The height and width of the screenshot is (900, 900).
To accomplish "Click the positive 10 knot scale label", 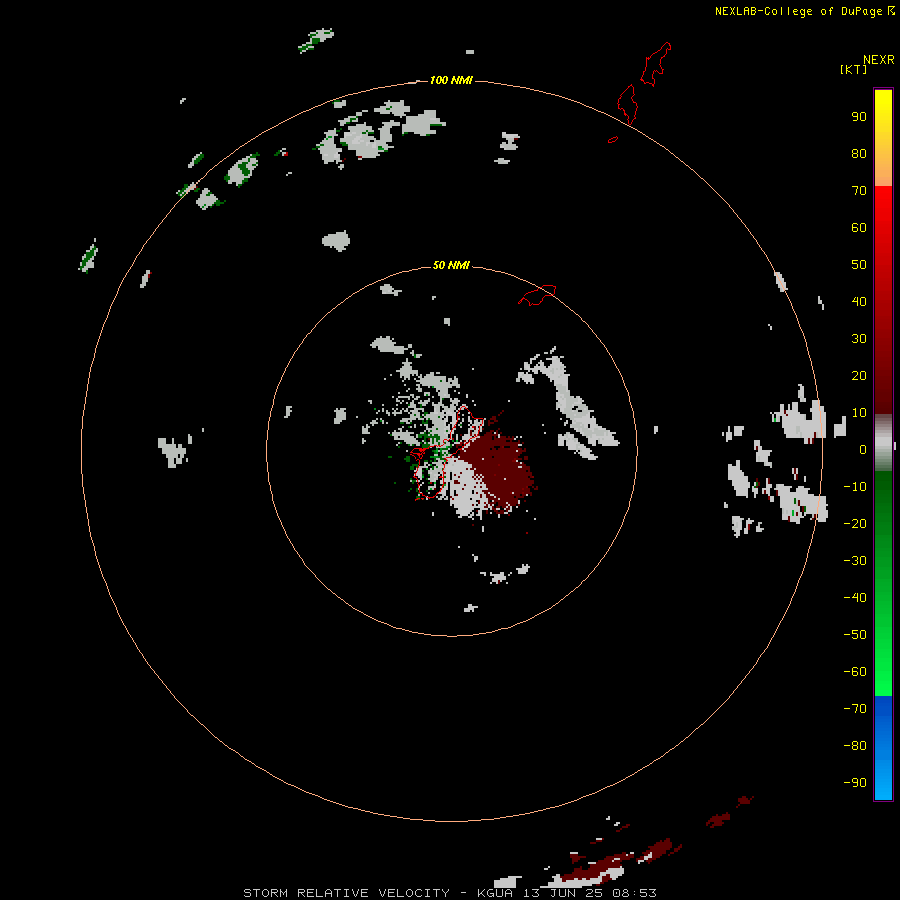I will tap(859, 413).
